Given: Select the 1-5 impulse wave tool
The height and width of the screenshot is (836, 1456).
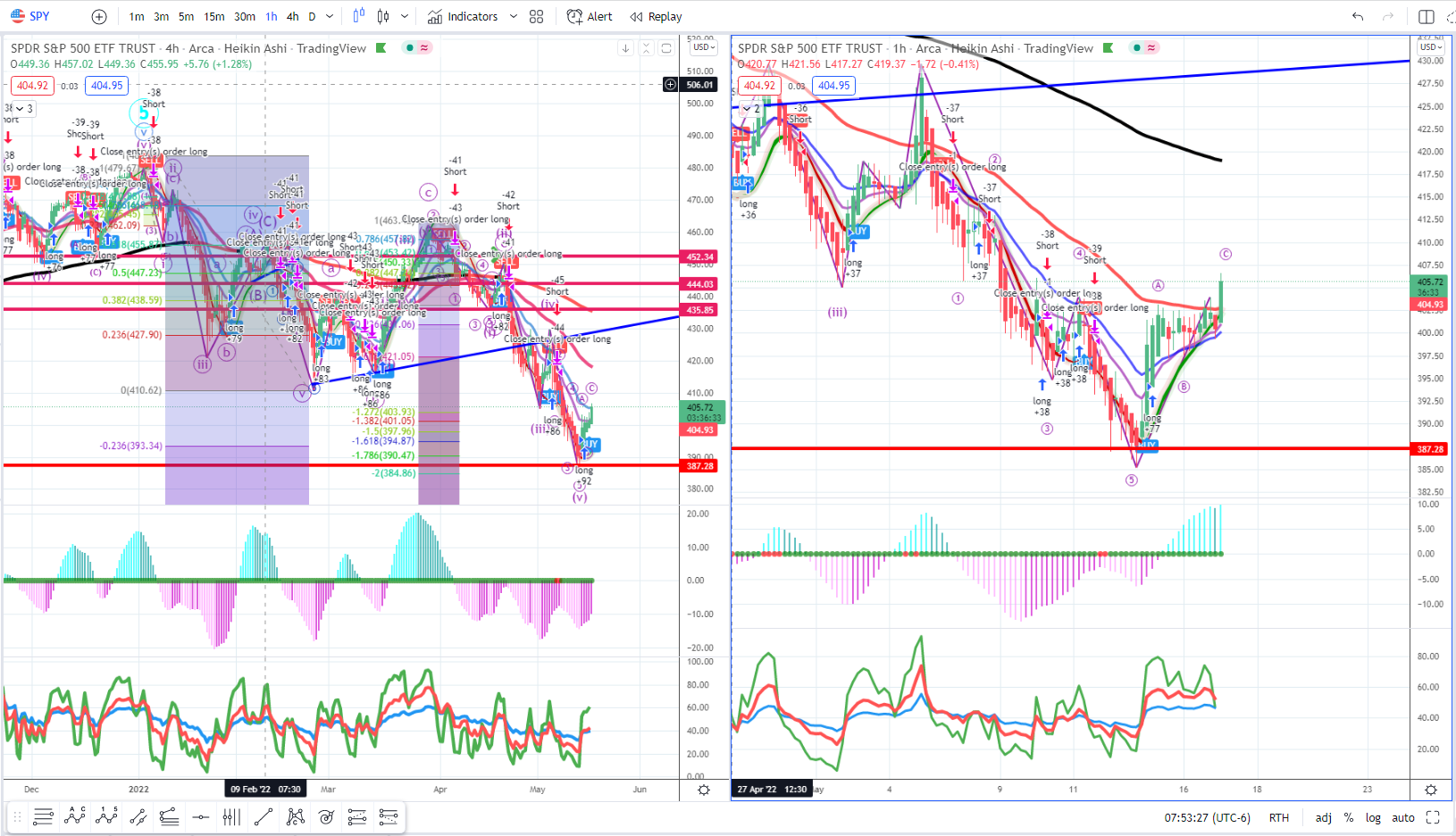Looking at the screenshot, I should point(106,816).
